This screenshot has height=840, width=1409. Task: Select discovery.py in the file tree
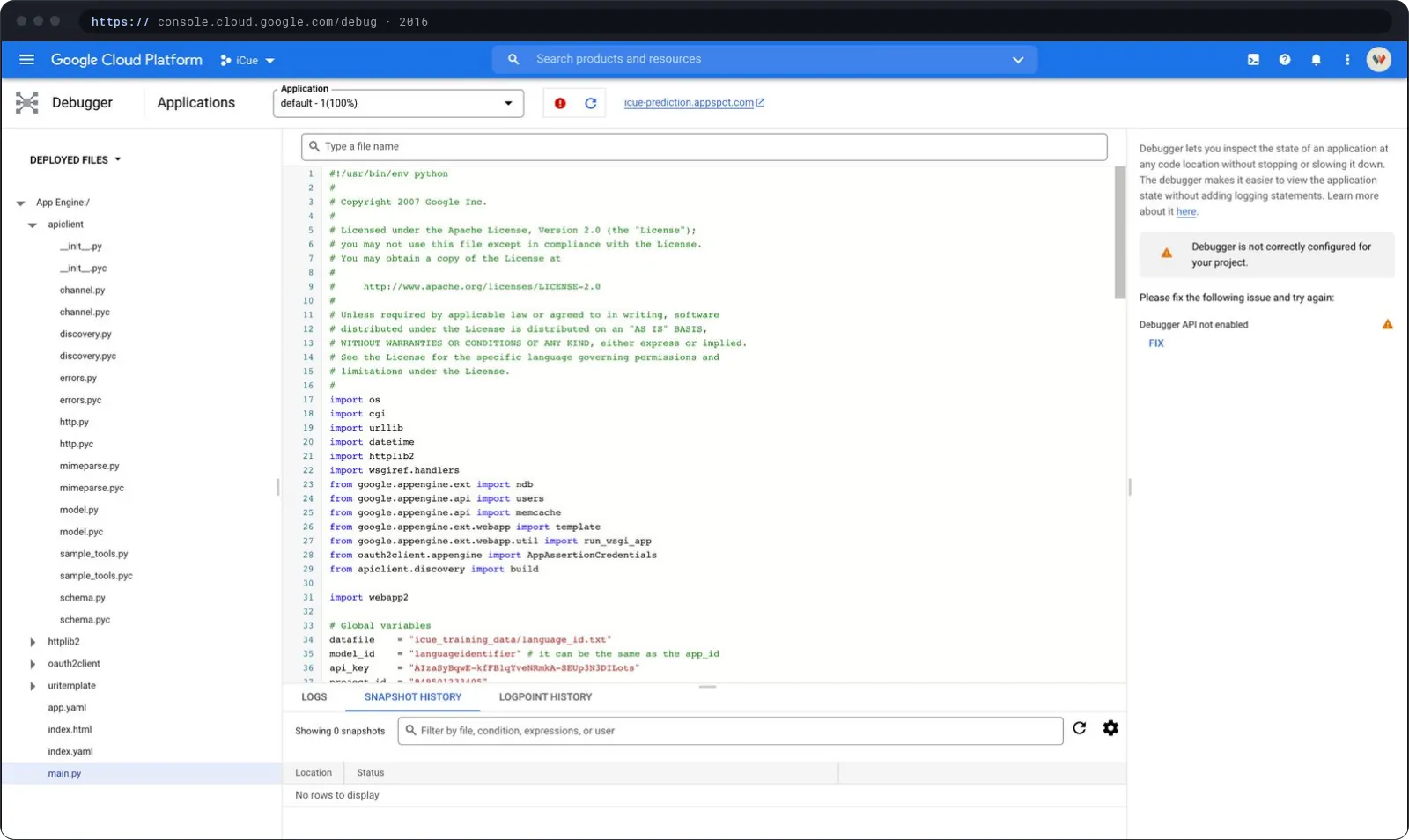click(x=85, y=335)
